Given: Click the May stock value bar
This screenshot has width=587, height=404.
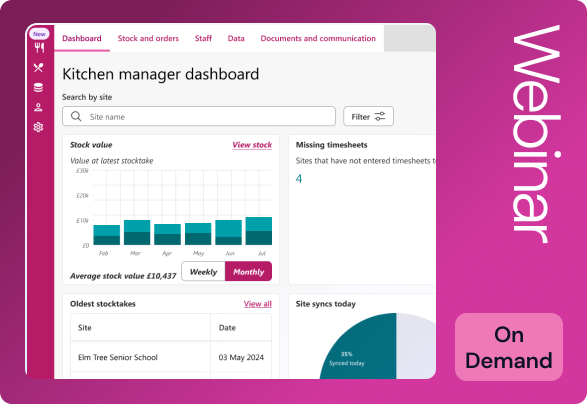Looking at the screenshot, I should point(198,234).
